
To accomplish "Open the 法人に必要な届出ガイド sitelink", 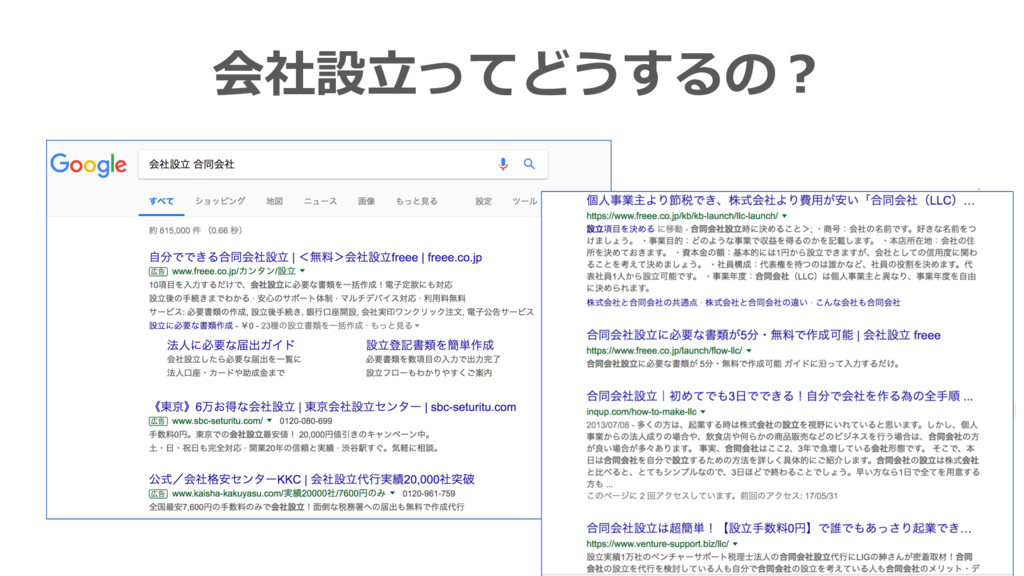I will click(x=230, y=344).
